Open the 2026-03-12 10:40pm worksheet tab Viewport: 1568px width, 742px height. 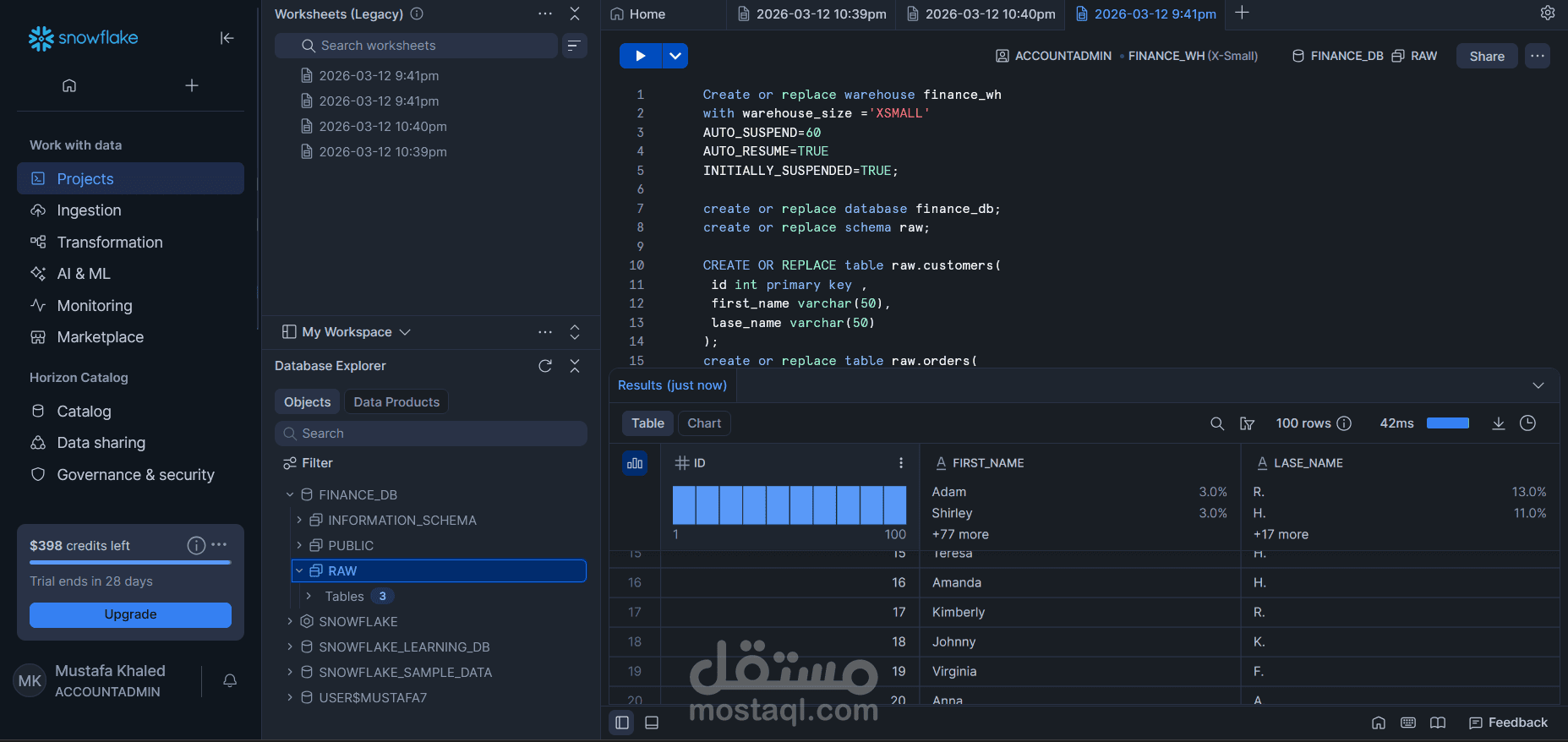point(981,14)
